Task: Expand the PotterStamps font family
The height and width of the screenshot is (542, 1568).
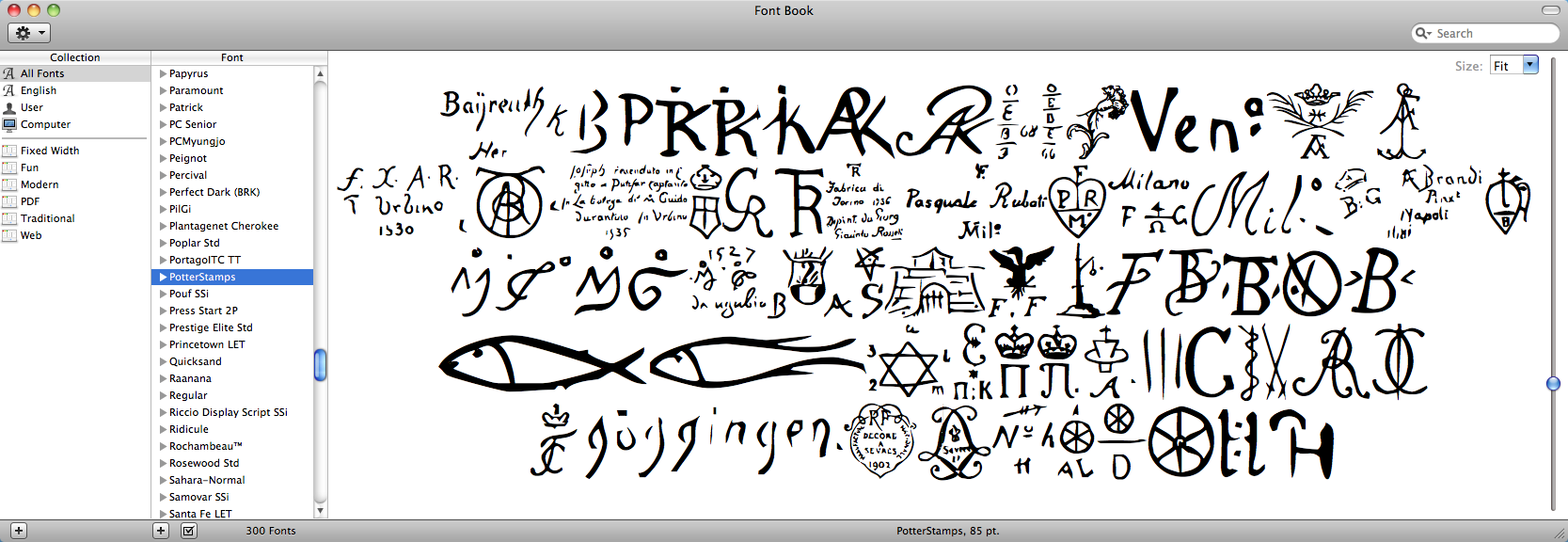Action: (x=163, y=277)
